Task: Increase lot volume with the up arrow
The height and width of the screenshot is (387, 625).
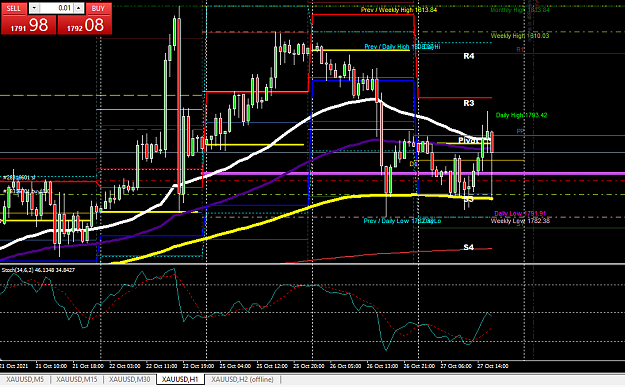Action: [79, 8]
